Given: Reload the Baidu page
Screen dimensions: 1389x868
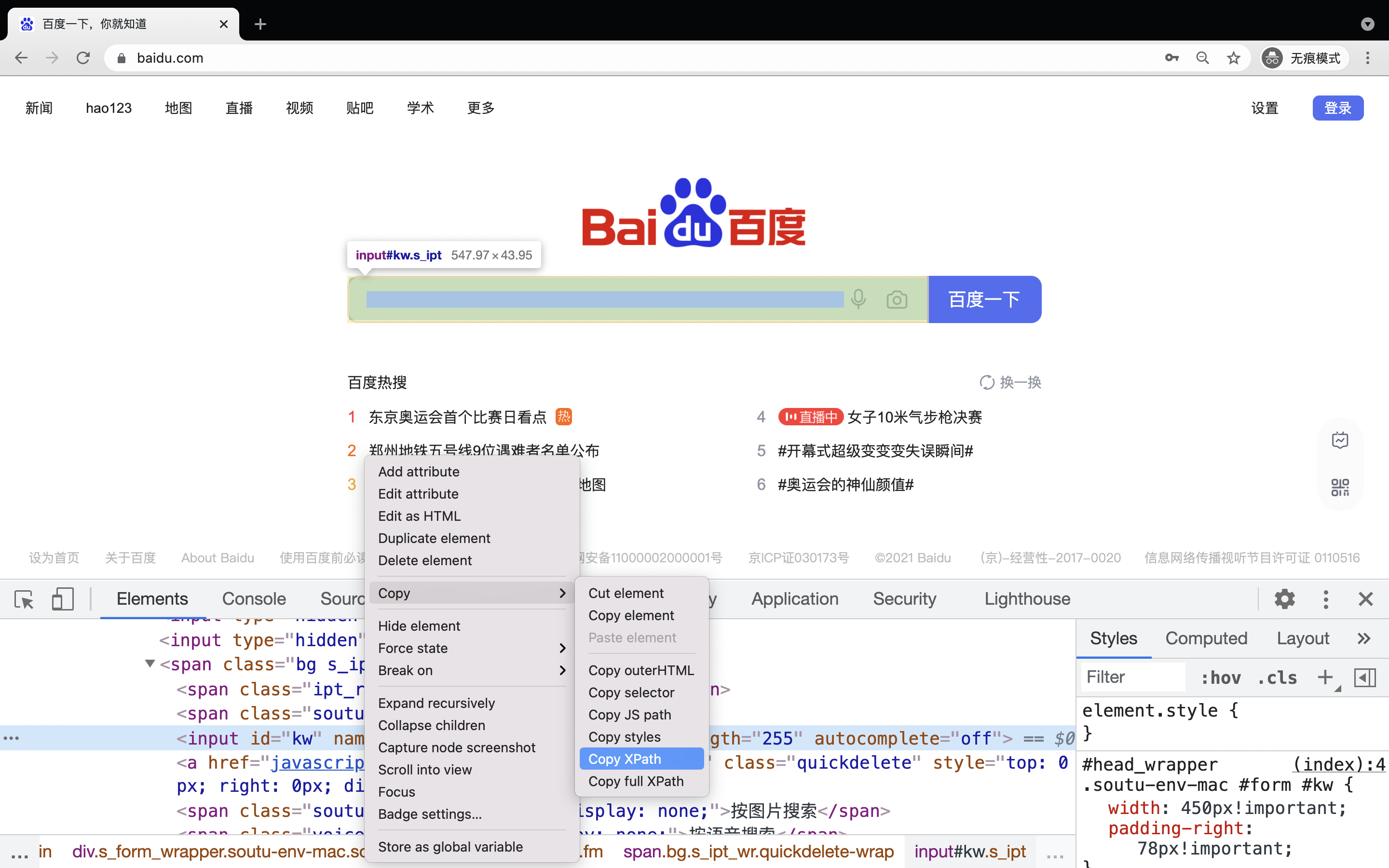Looking at the screenshot, I should (83, 58).
